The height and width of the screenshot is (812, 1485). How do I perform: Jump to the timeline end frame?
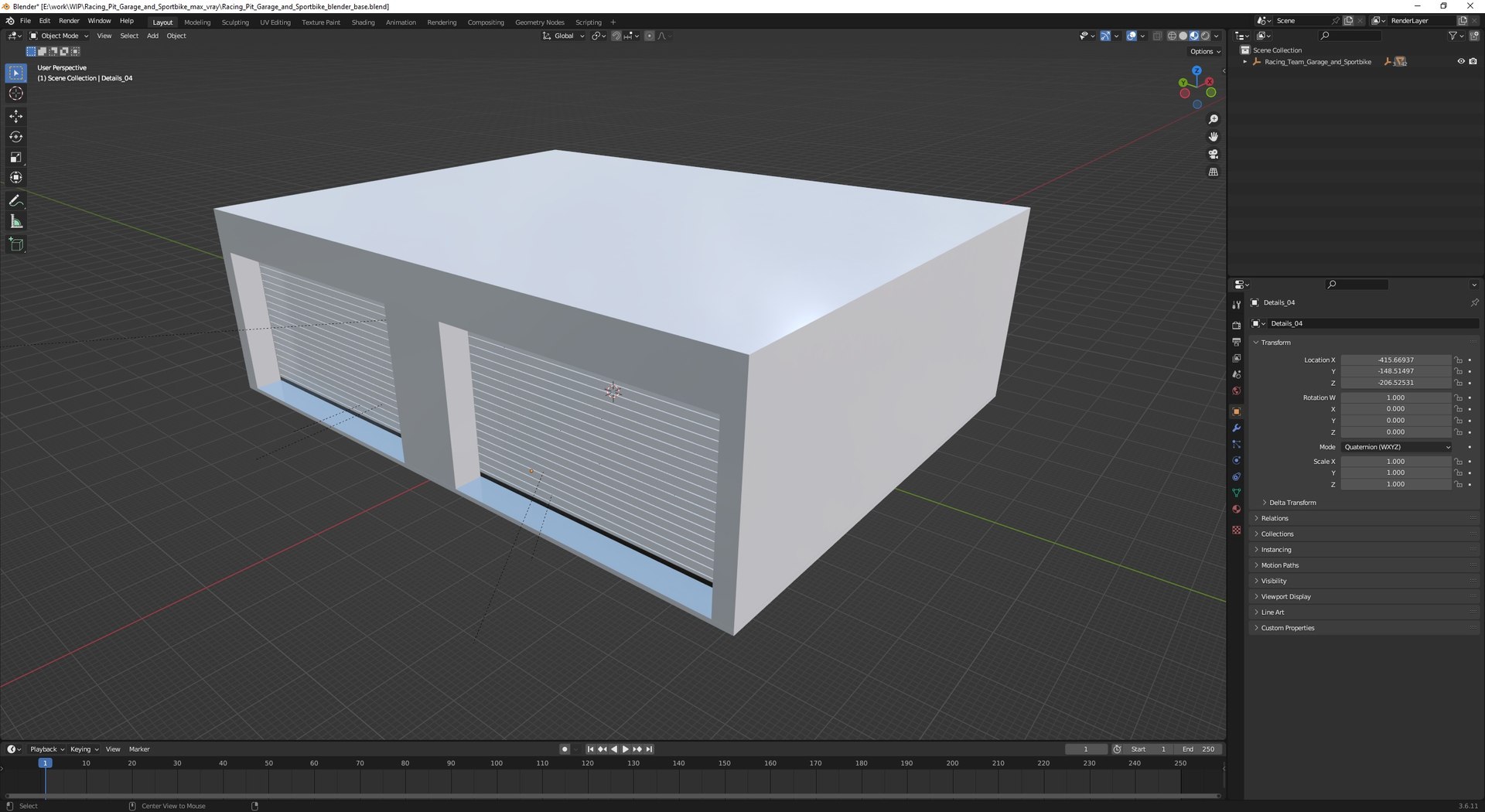(x=649, y=749)
